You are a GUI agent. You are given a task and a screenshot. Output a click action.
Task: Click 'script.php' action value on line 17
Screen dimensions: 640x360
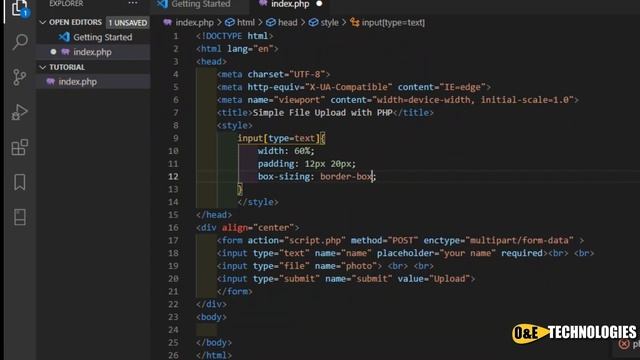pos(315,240)
